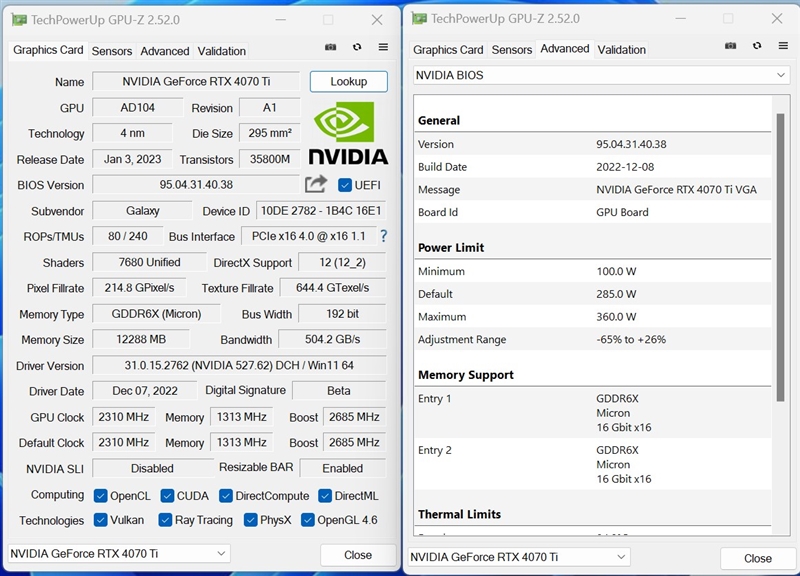Switch to Advanced tab in left window
800x576 pixels.
click(x=165, y=51)
